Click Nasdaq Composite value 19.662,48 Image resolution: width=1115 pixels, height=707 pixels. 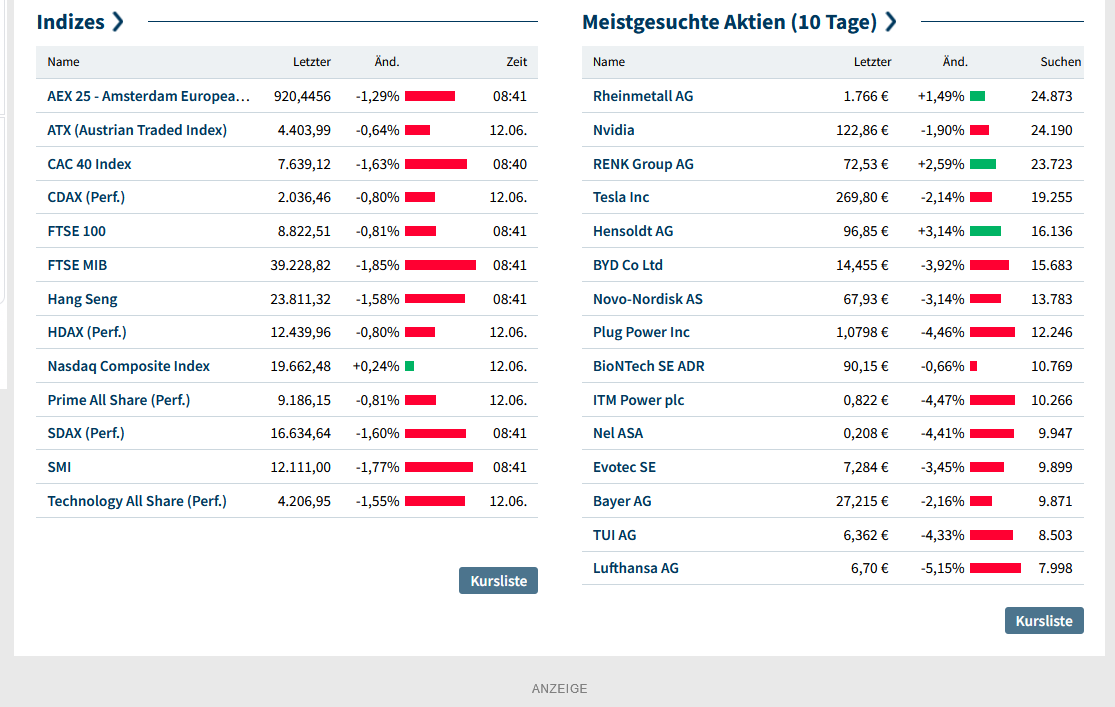(x=300, y=366)
